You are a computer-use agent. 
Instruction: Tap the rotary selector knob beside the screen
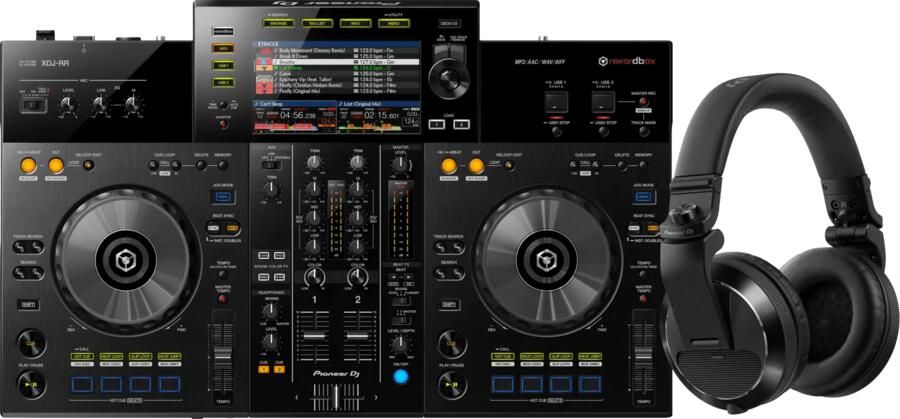click(449, 79)
